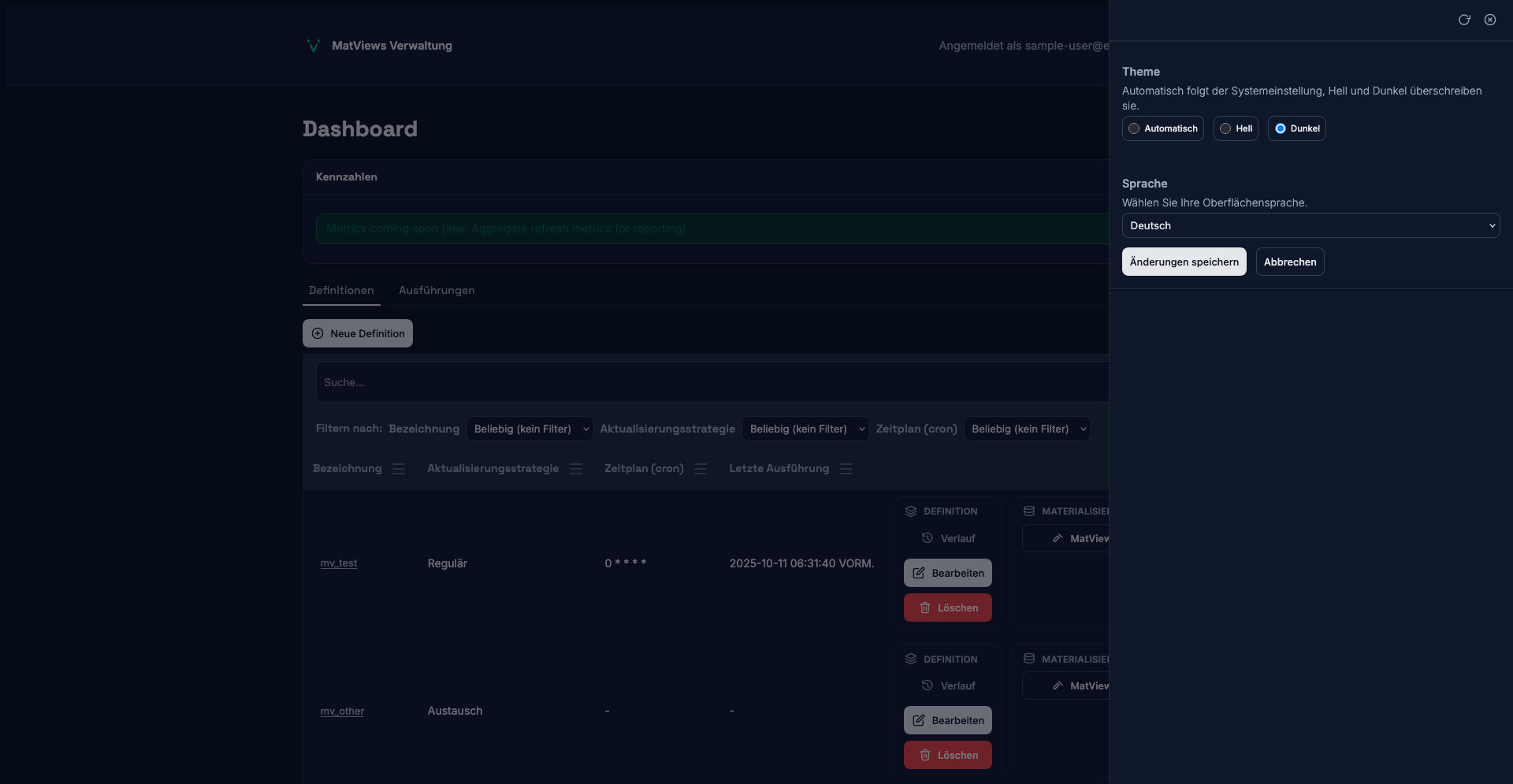
Task: Open the Sprache language dropdown
Action: tap(1310, 225)
